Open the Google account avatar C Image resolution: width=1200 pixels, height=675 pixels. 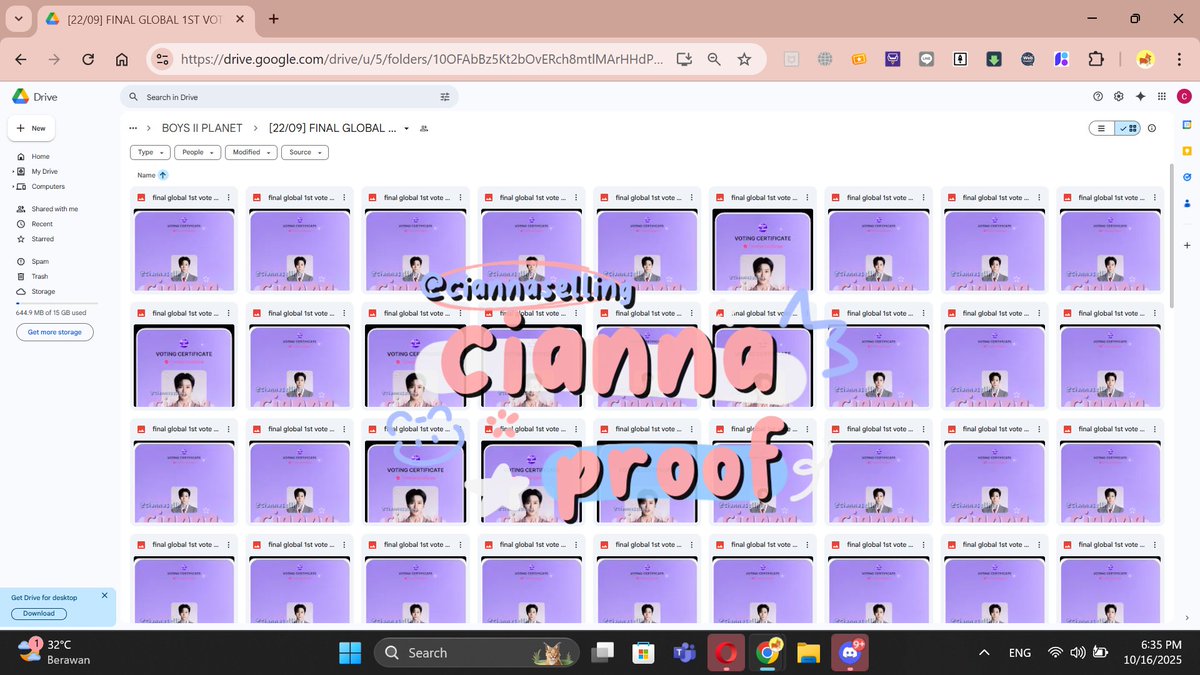click(1184, 97)
